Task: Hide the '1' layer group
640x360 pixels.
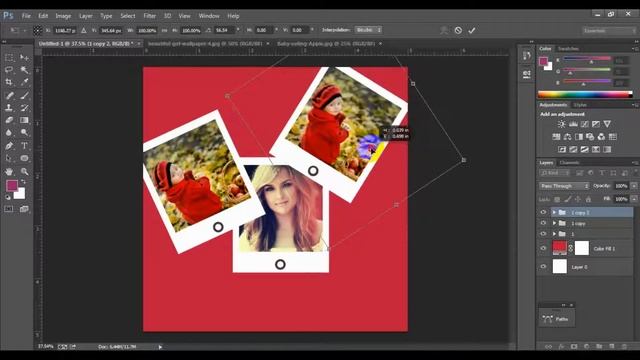Action: [x=543, y=234]
